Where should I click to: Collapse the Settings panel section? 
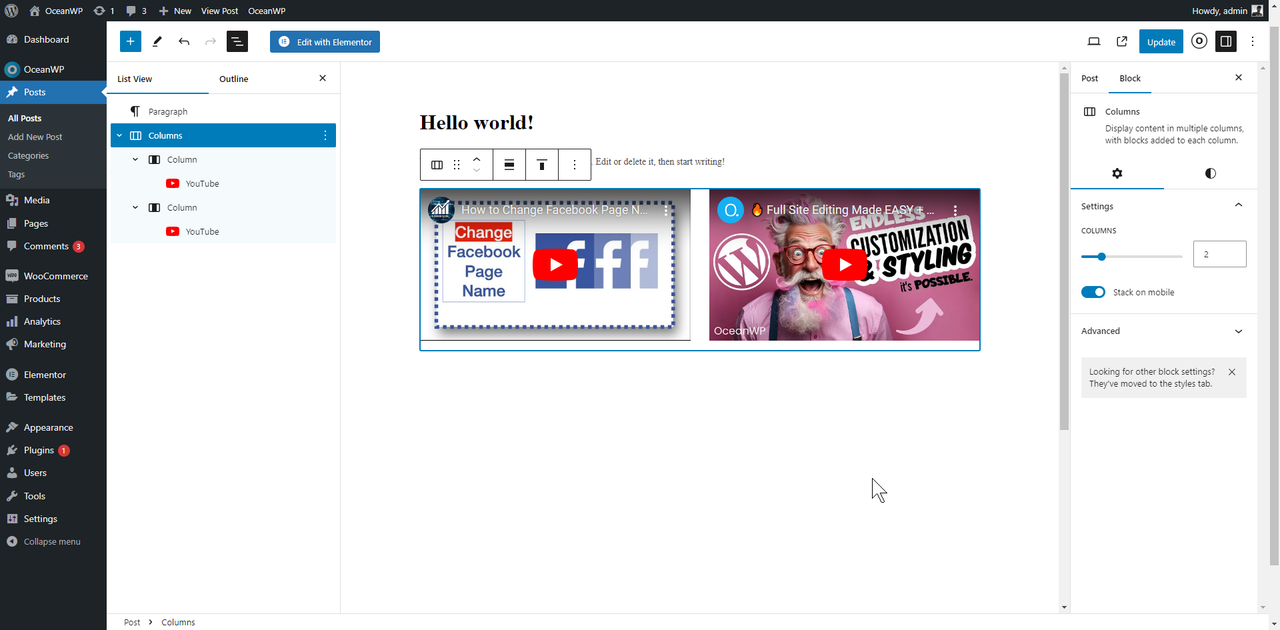[1163, 206]
